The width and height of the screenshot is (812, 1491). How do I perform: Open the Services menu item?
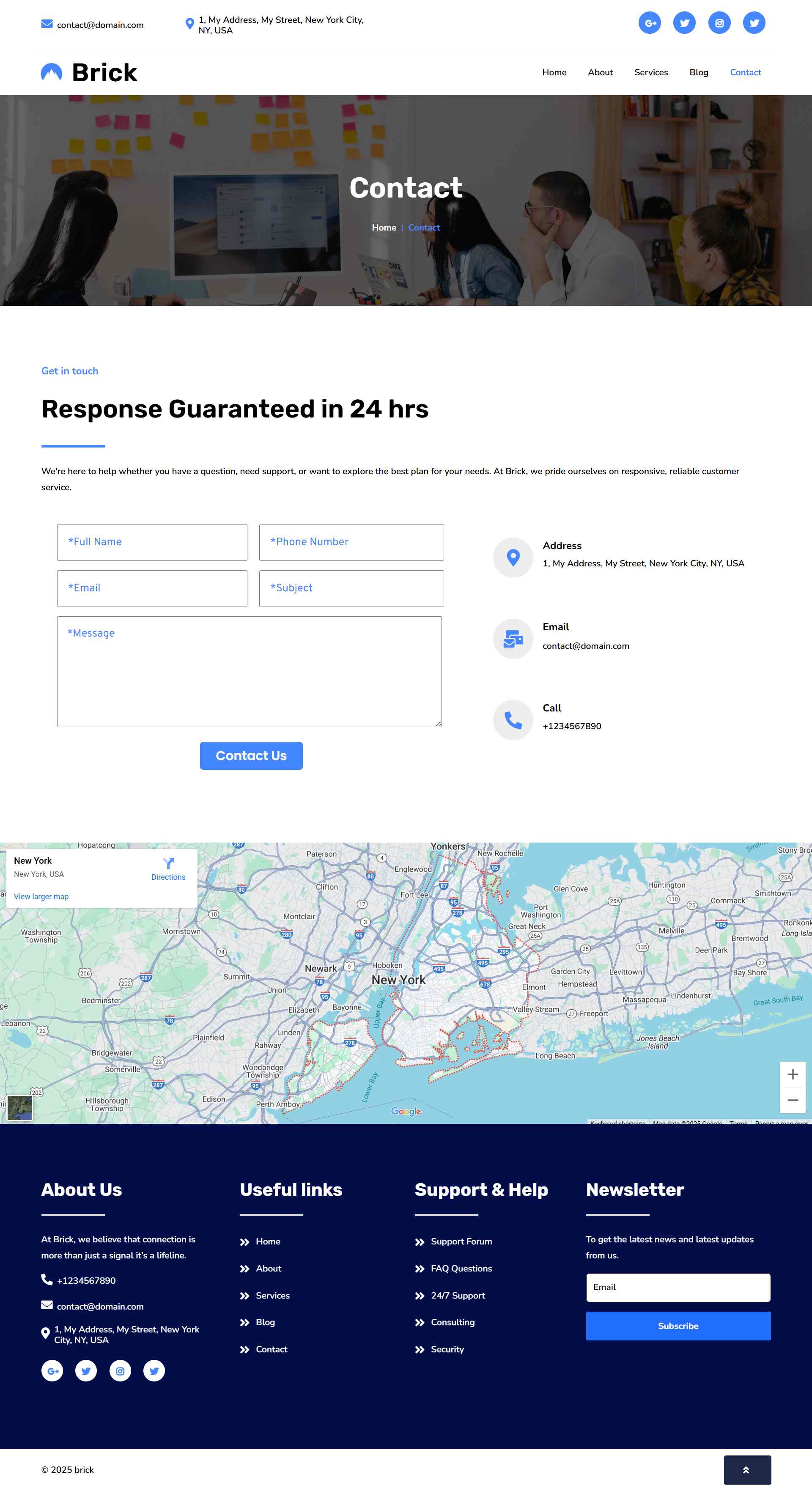(650, 72)
